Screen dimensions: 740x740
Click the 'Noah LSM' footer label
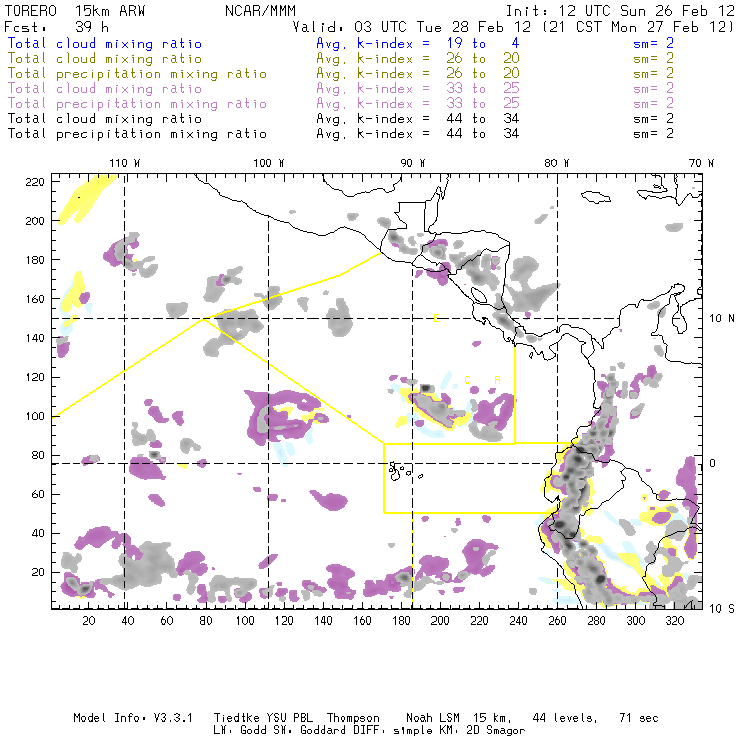[433, 718]
